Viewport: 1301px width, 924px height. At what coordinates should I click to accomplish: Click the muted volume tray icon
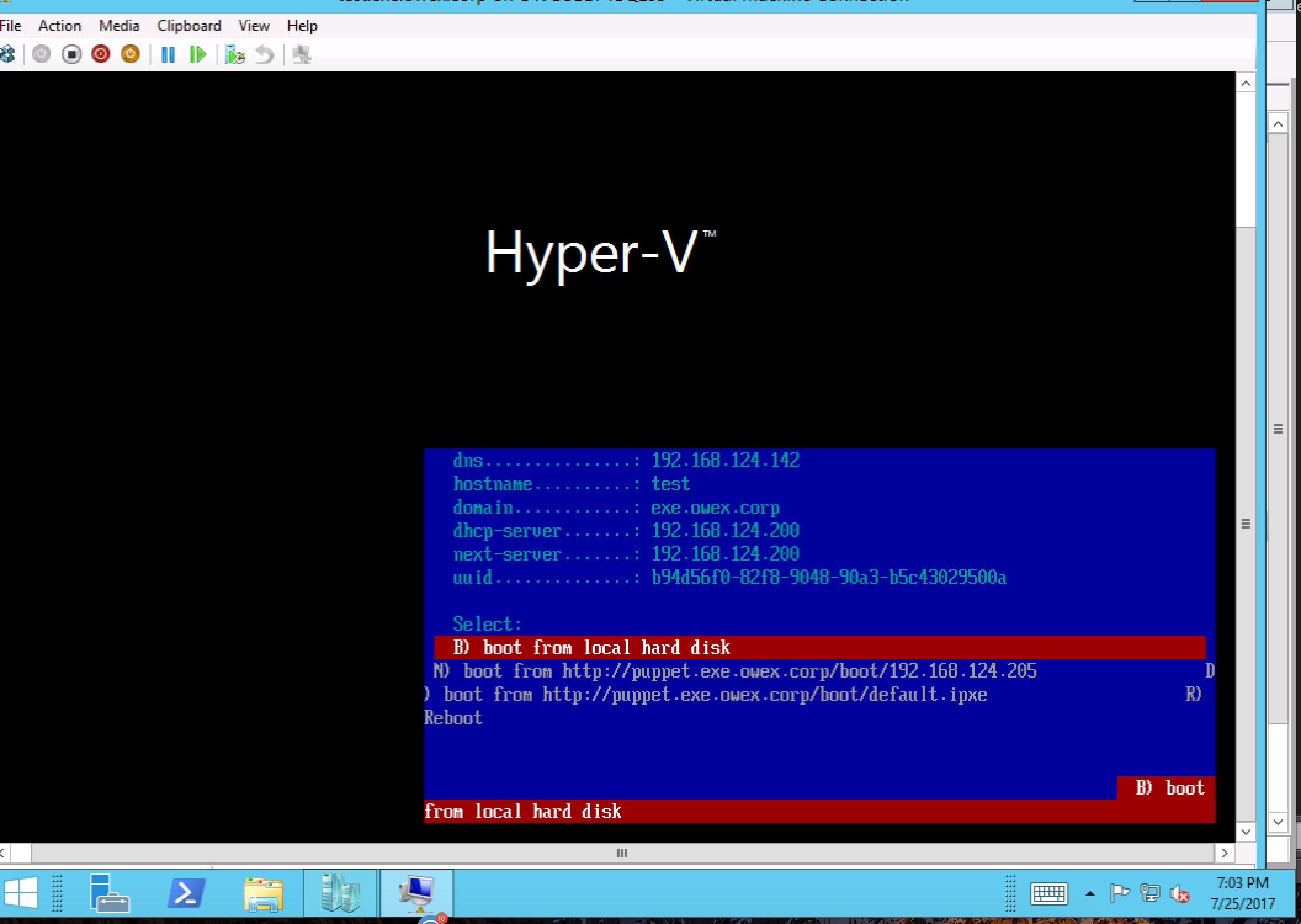coord(1180,894)
